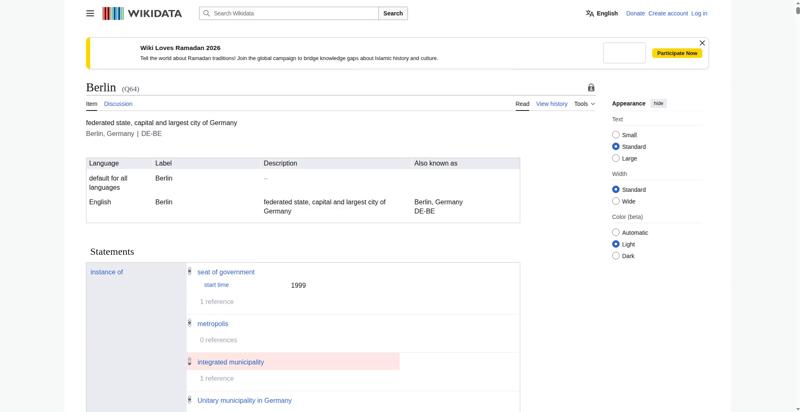Click rank icon beside metropolis
800x412 pixels.
tap(189, 323)
